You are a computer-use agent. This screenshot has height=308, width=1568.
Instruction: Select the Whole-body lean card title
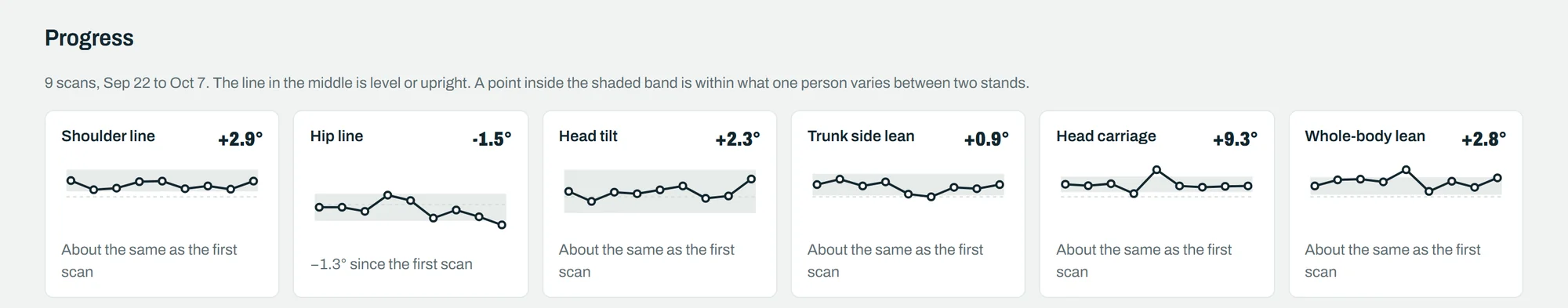coord(1365,136)
